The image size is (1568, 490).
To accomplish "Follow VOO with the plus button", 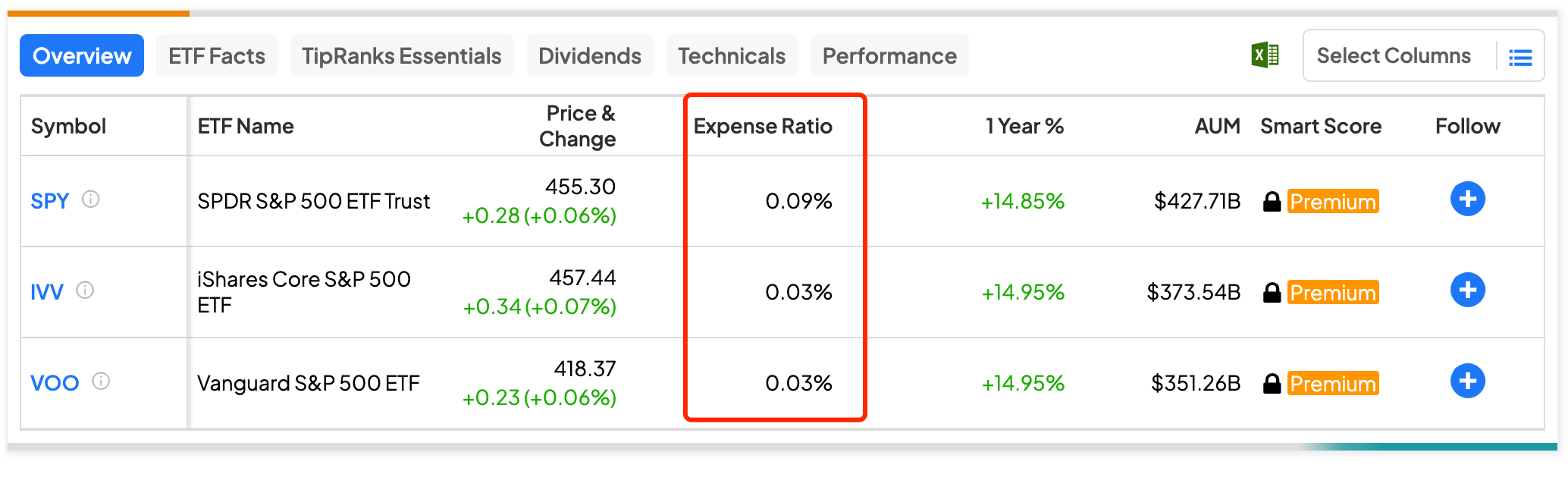I will pyautogui.click(x=1468, y=381).
